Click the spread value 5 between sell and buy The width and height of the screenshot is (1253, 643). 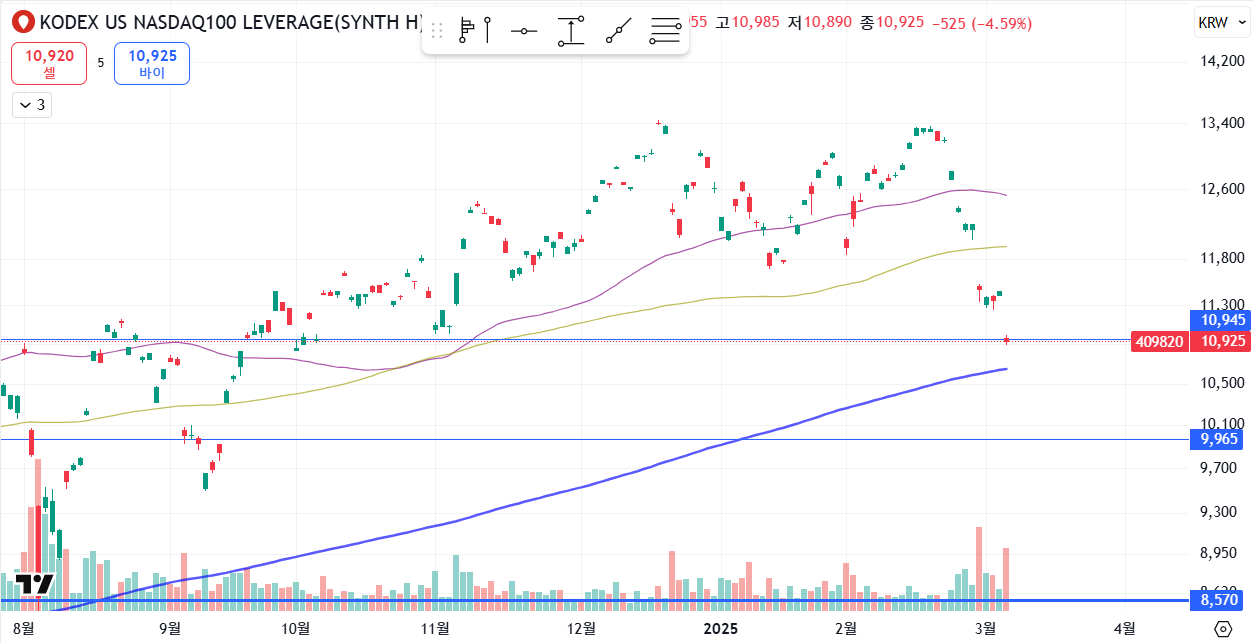tap(101, 63)
